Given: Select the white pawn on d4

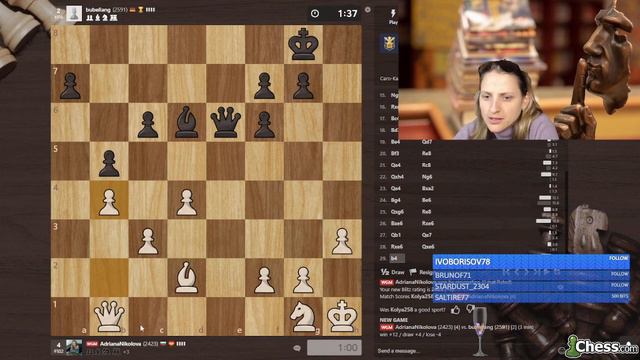Looking at the screenshot, I should pyautogui.click(x=187, y=202).
